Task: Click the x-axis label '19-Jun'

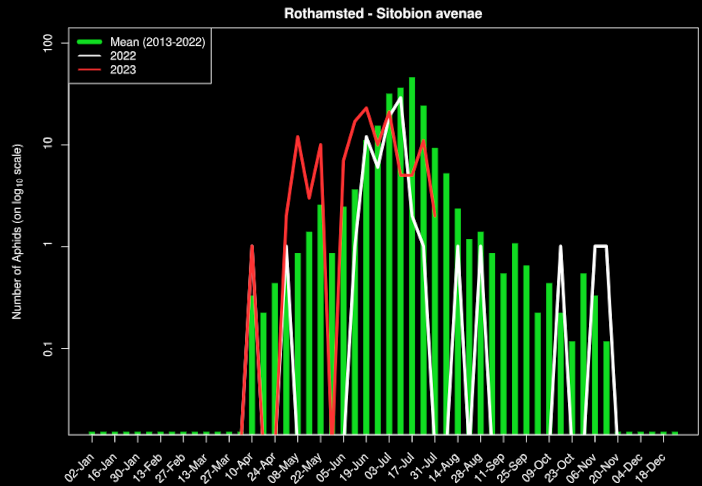Action: (x=354, y=467)
